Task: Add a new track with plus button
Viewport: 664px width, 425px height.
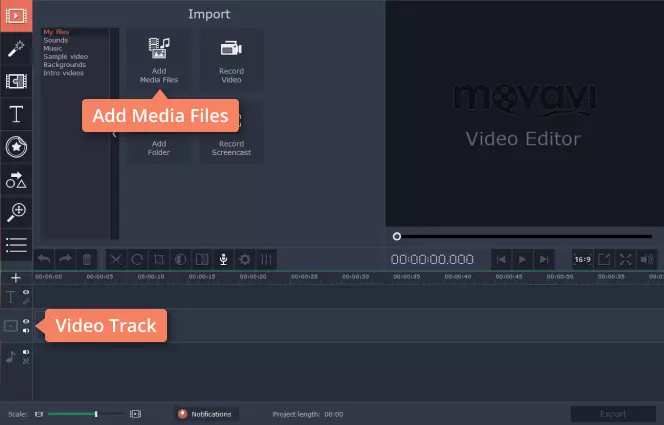Action: pos(16,278)
